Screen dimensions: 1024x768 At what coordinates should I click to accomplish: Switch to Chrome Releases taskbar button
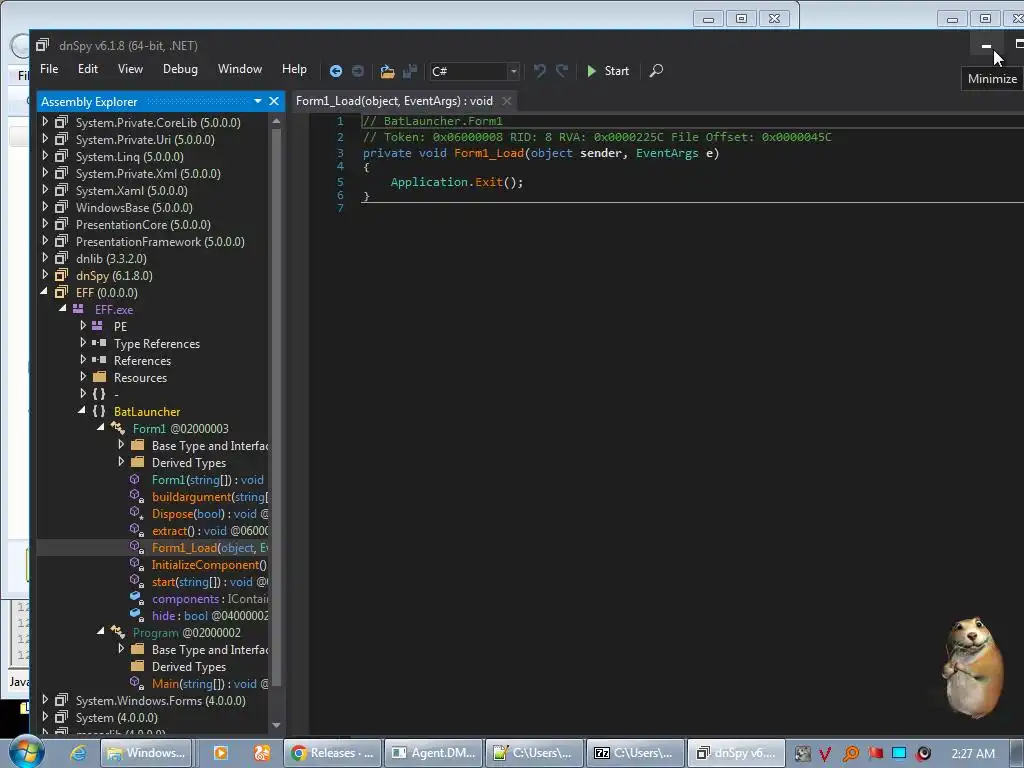[332, 753]
